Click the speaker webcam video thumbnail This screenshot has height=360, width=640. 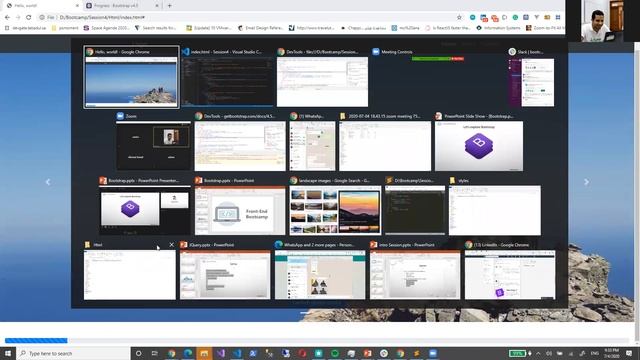(603, 21)
